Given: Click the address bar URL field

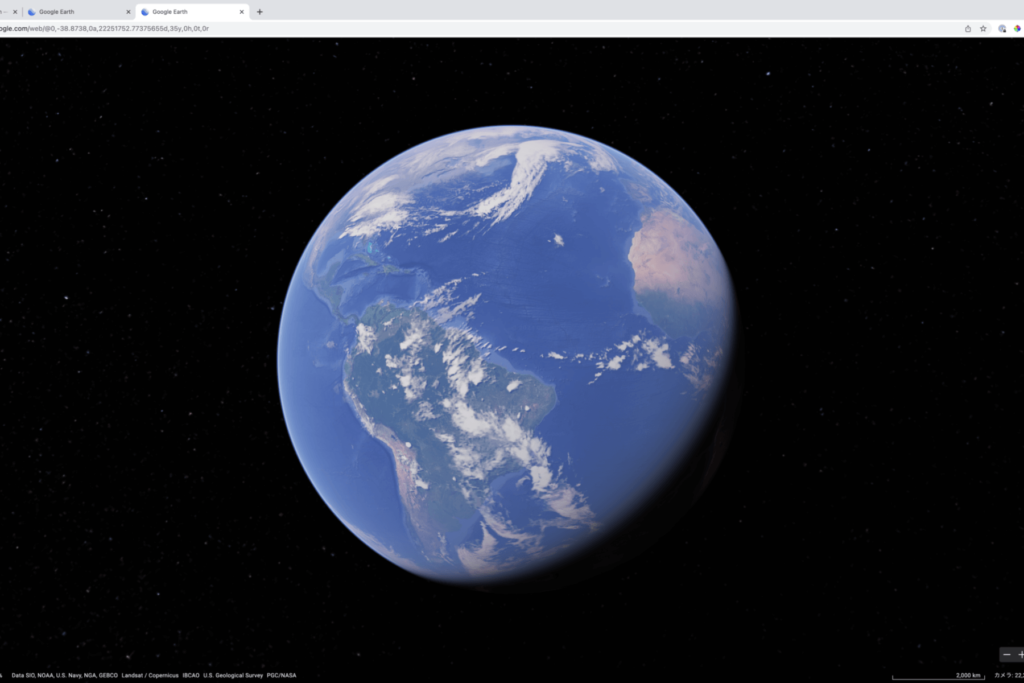Looking at the screenshot, I should [105, 29].
